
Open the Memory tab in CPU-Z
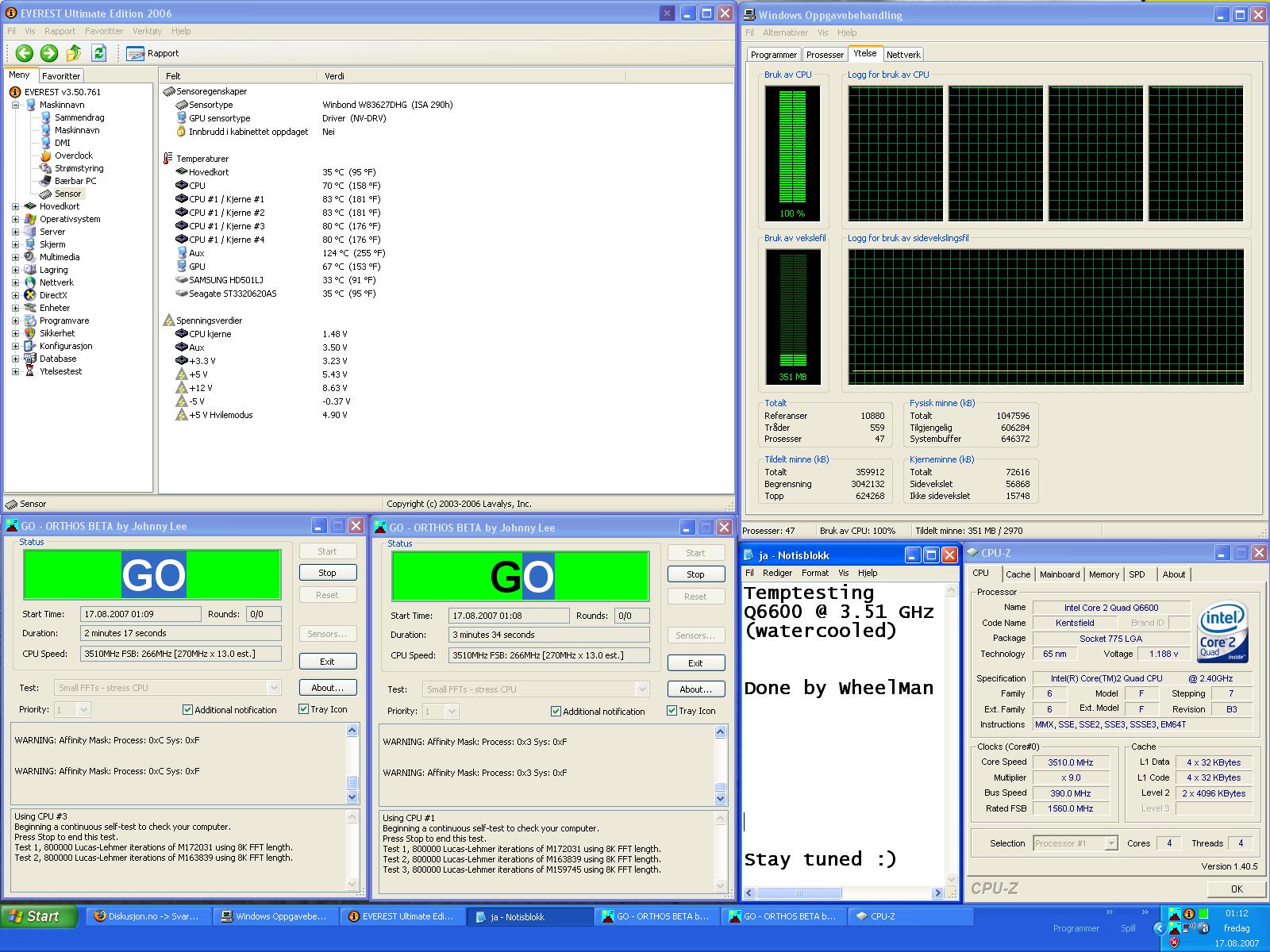point(1103,574)
